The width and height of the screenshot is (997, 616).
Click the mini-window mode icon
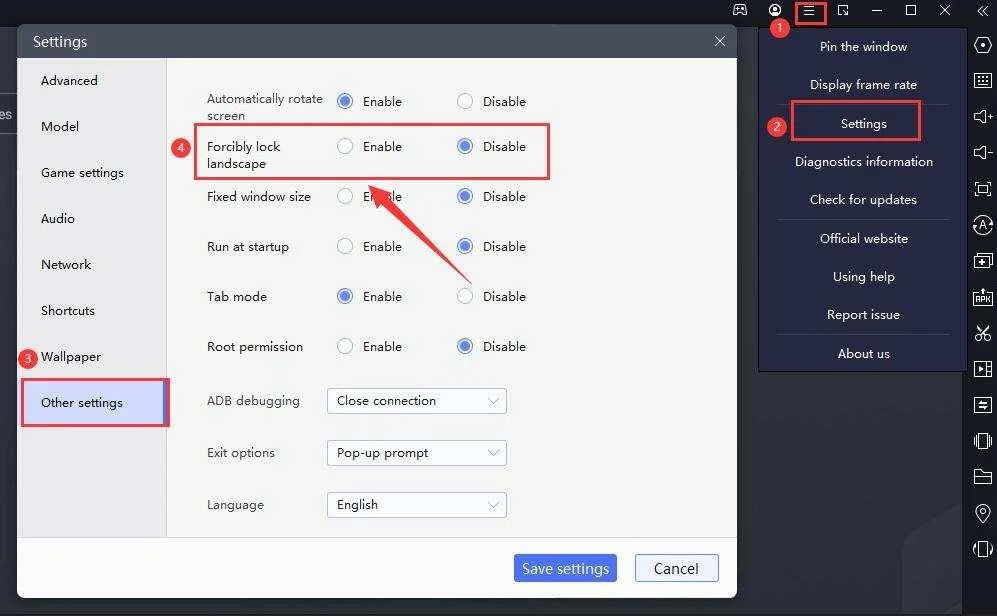pyautogui.click(x=843, y=10)
